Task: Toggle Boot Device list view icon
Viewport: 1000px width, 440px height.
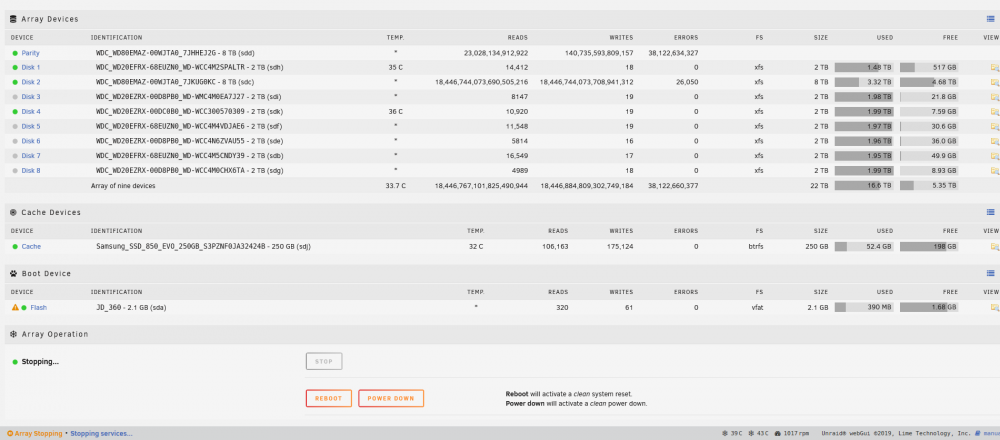Action: tap(990, 274)
